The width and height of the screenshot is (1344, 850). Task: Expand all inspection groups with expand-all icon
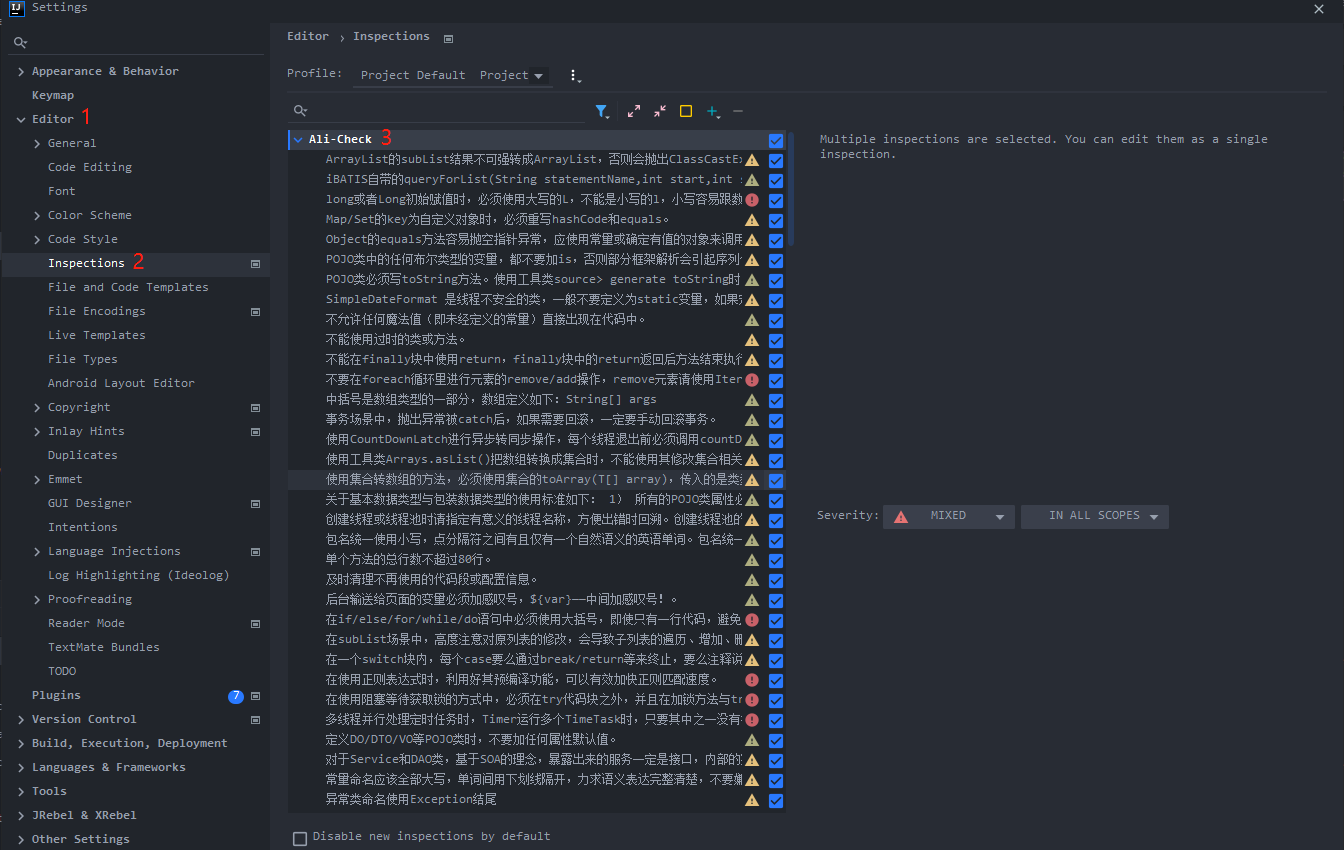(x=633, y=111)
